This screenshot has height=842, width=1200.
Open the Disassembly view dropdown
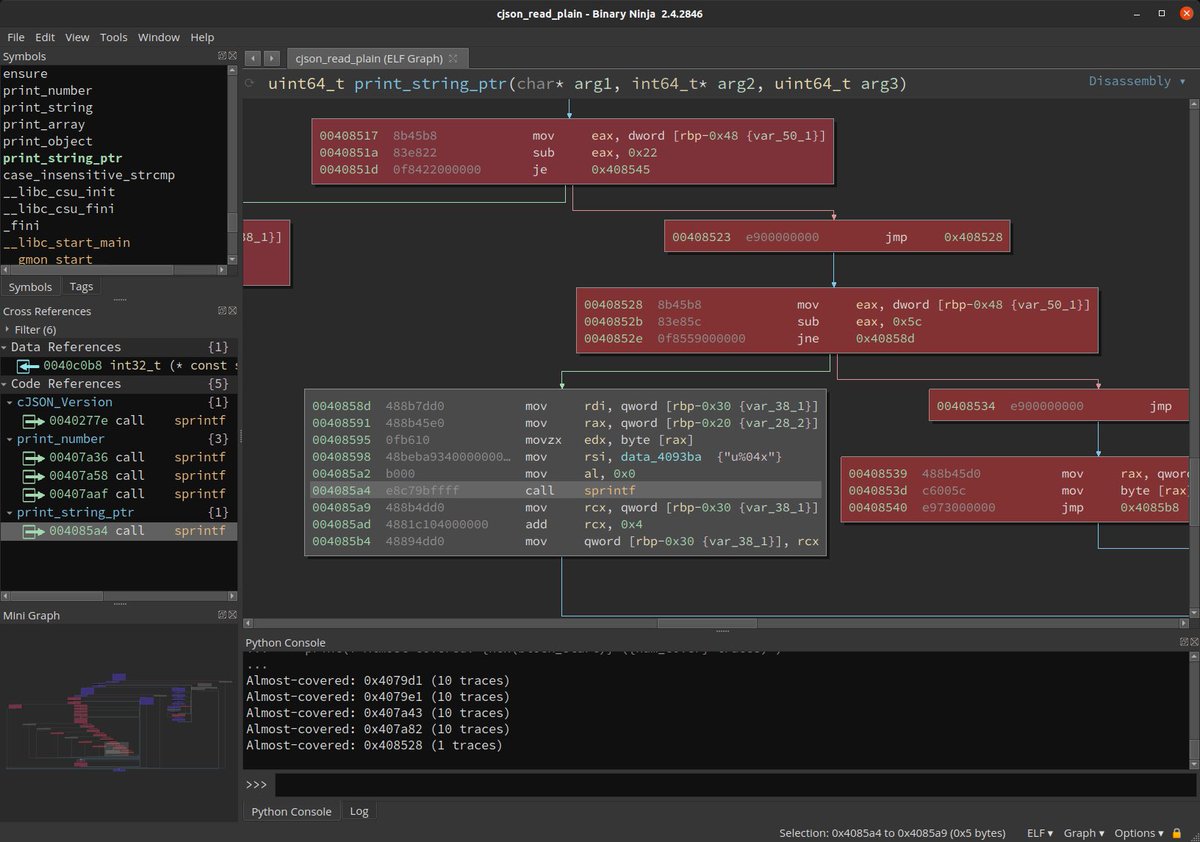point(1137,81)
